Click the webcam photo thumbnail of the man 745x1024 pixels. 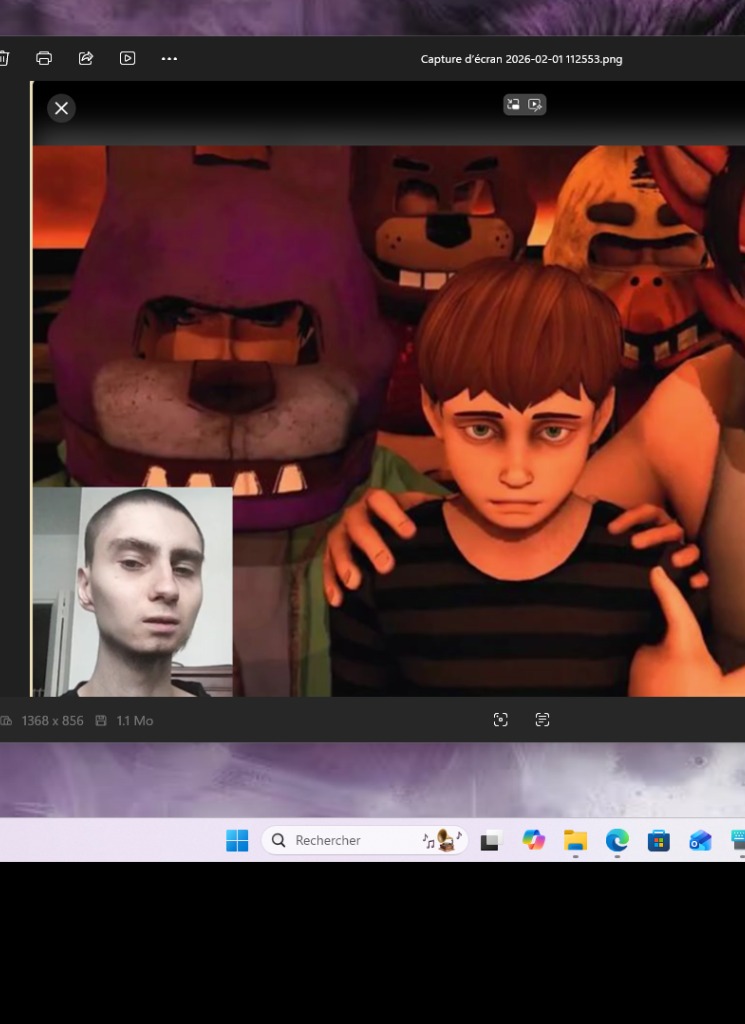point(133,592)
